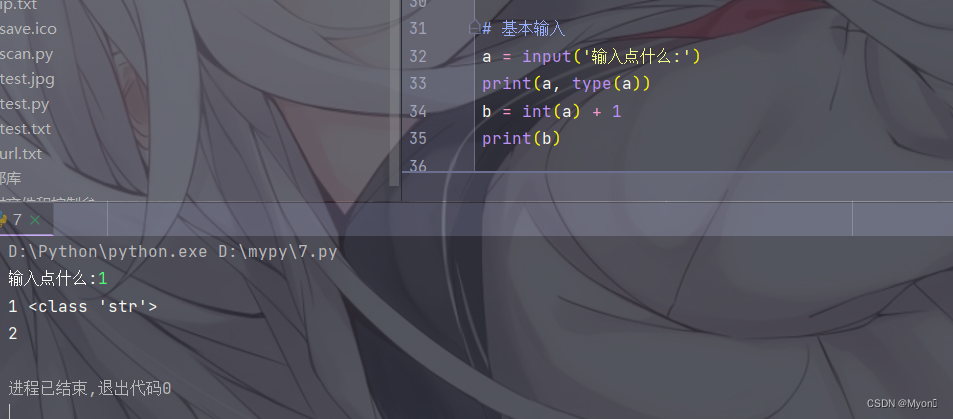The height and width of the screenshot is (419, 953).
Task: Select scan.py in the file tree
Action: pos(26,54)
